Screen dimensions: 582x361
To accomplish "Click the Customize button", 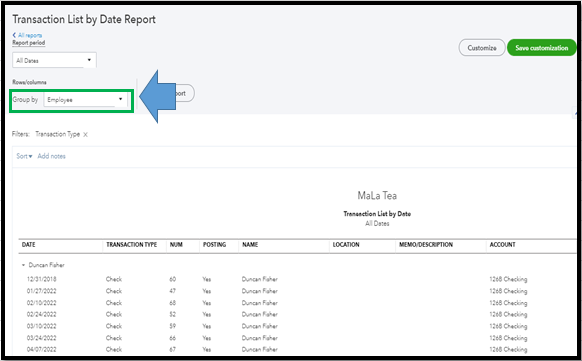I will pos(482,48).
